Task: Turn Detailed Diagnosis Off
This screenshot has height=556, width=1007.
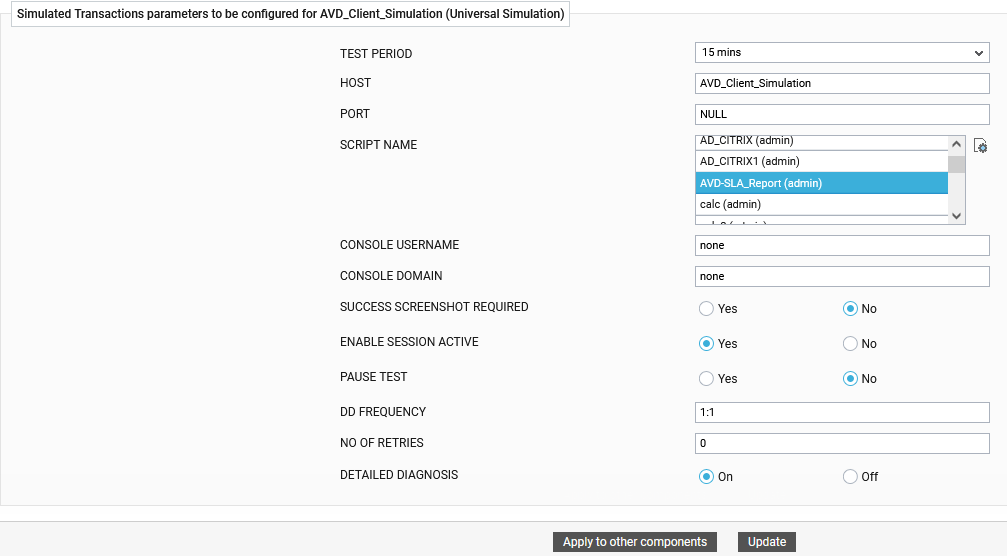Action: tap(851, 477)
